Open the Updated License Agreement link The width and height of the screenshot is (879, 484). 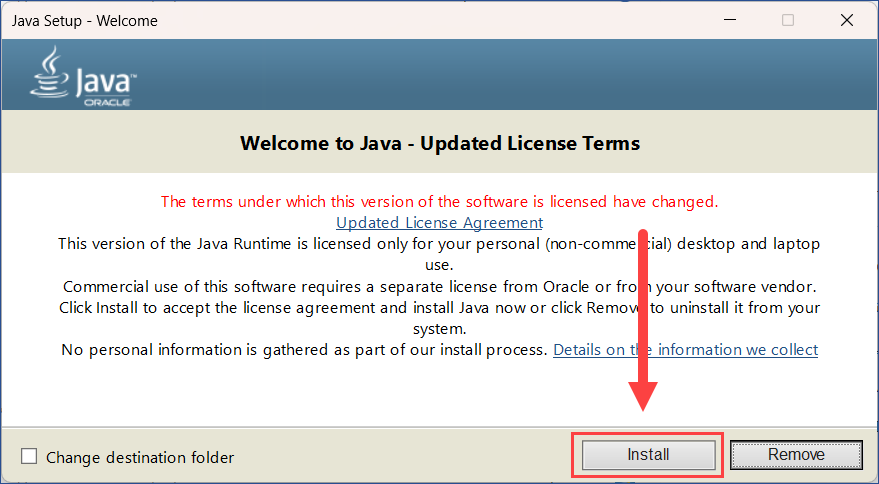tap(440, 223)
